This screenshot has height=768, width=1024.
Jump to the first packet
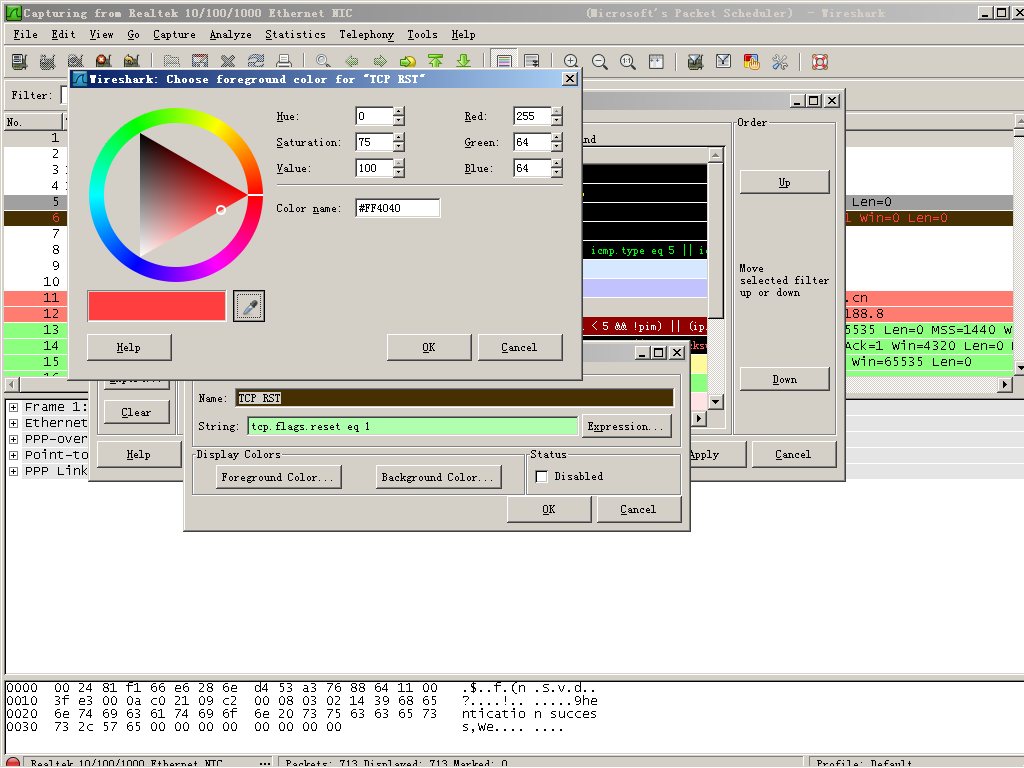[x=436, y=61]
